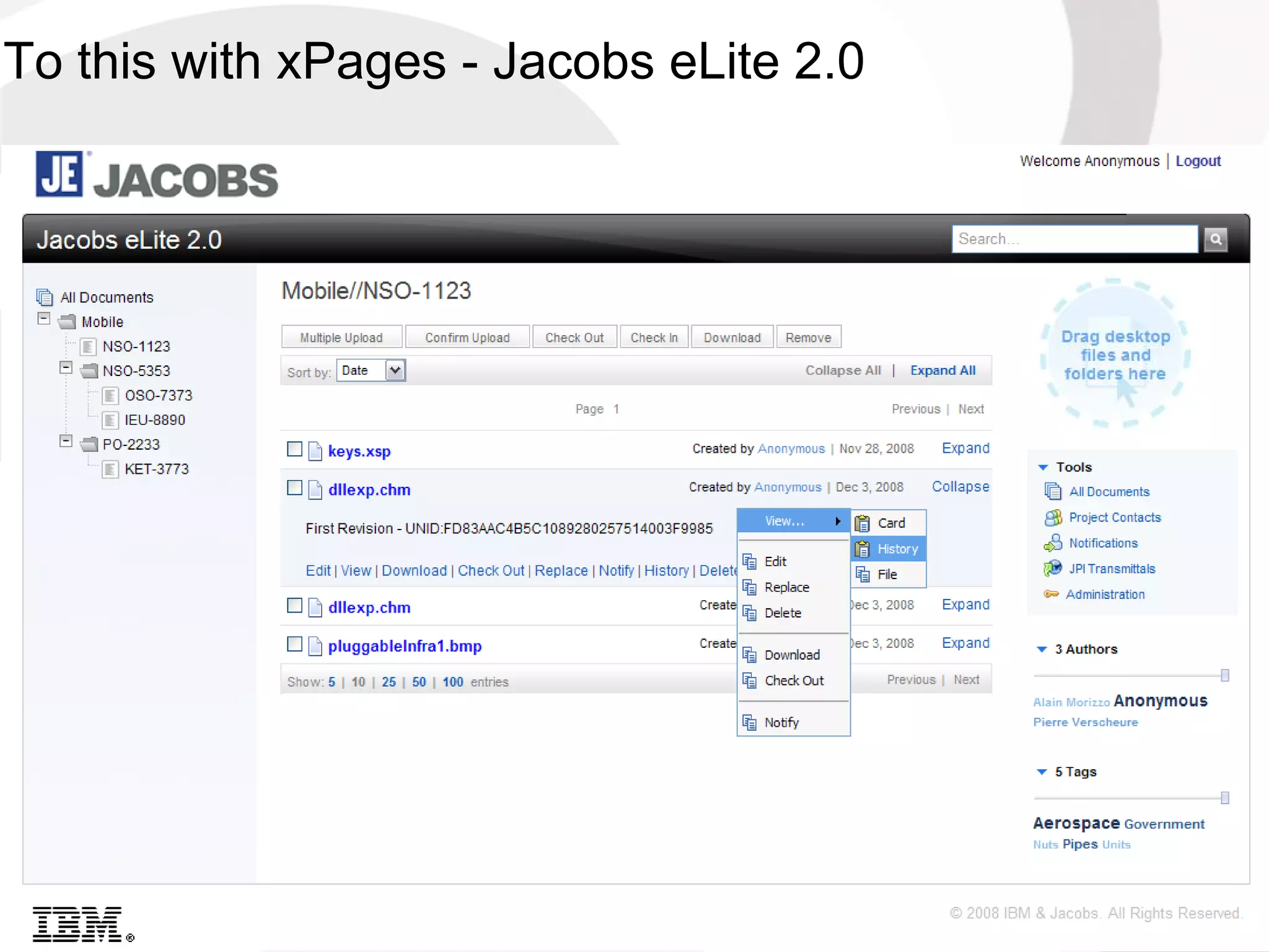Collapse the 5 Tags section
Viewport: 1269px width, 952px height.
point(1042,772)
